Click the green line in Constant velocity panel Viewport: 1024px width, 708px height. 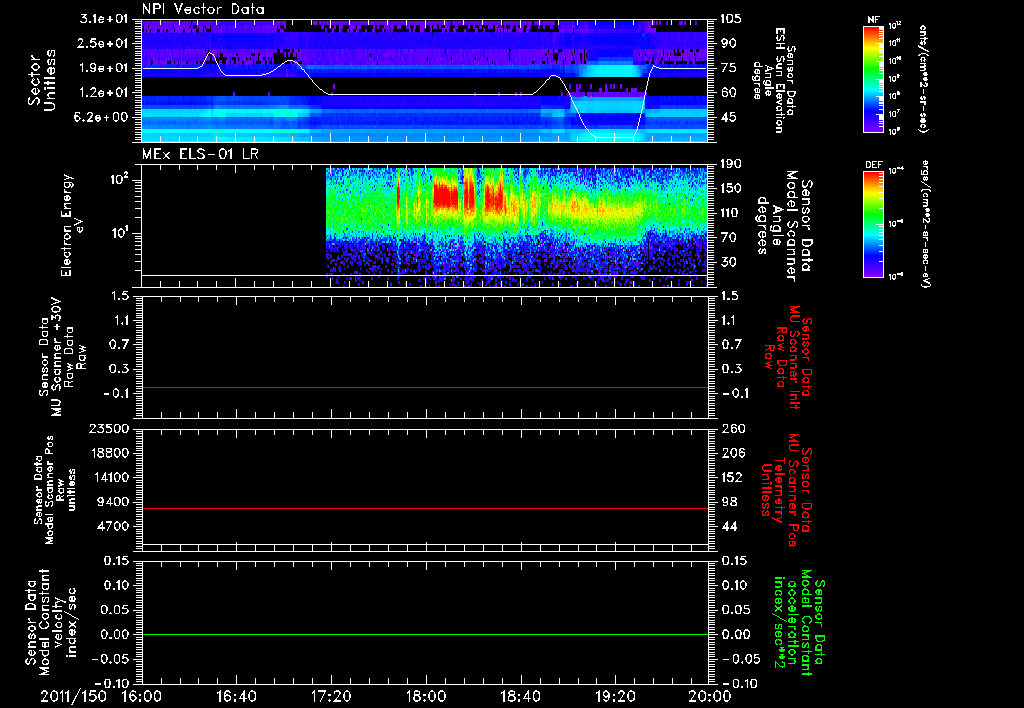(x=425, y=634)
